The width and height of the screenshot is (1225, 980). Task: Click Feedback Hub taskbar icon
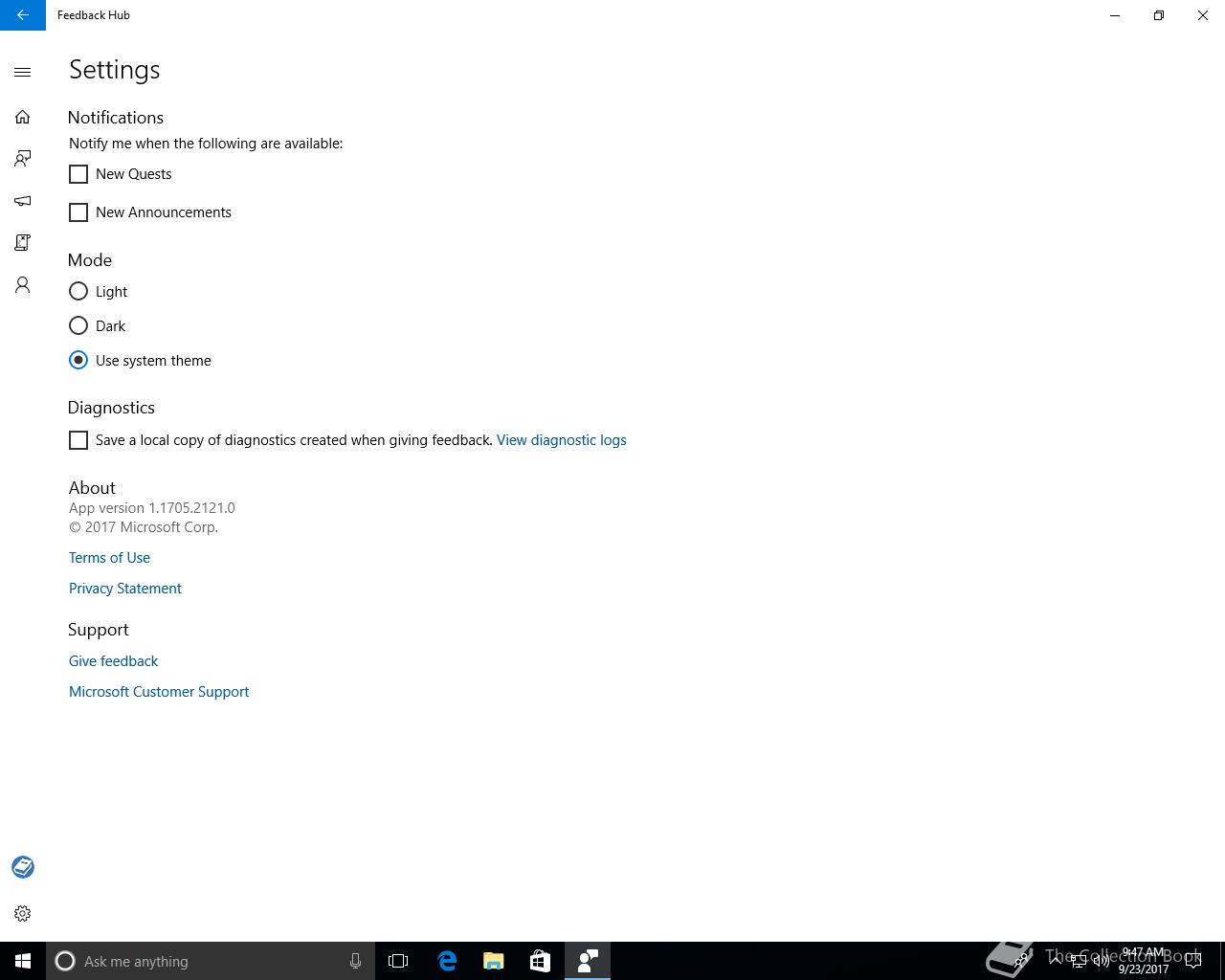(588, 961)
